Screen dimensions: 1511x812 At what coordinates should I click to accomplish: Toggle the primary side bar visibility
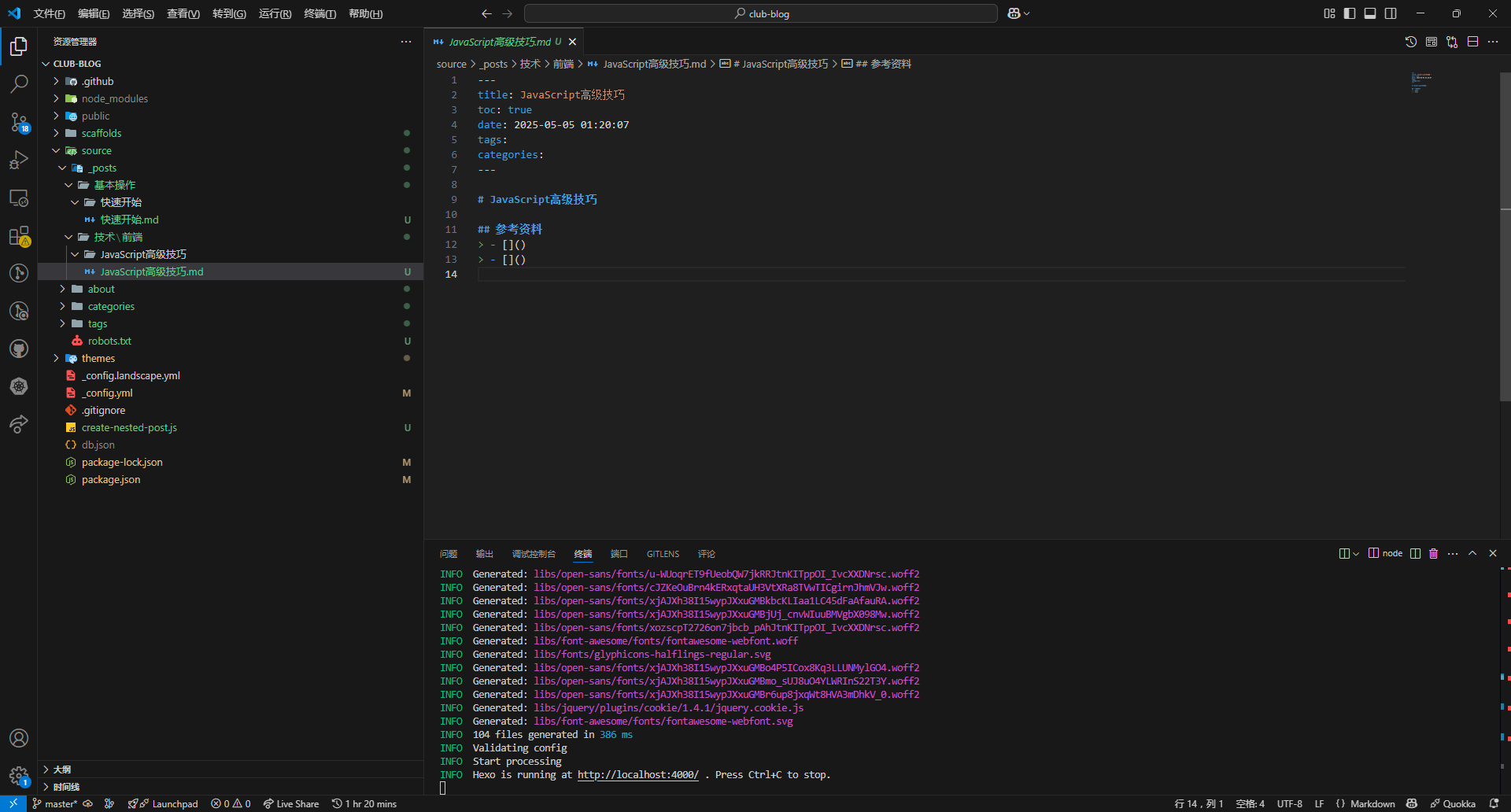coord(1350,13)
